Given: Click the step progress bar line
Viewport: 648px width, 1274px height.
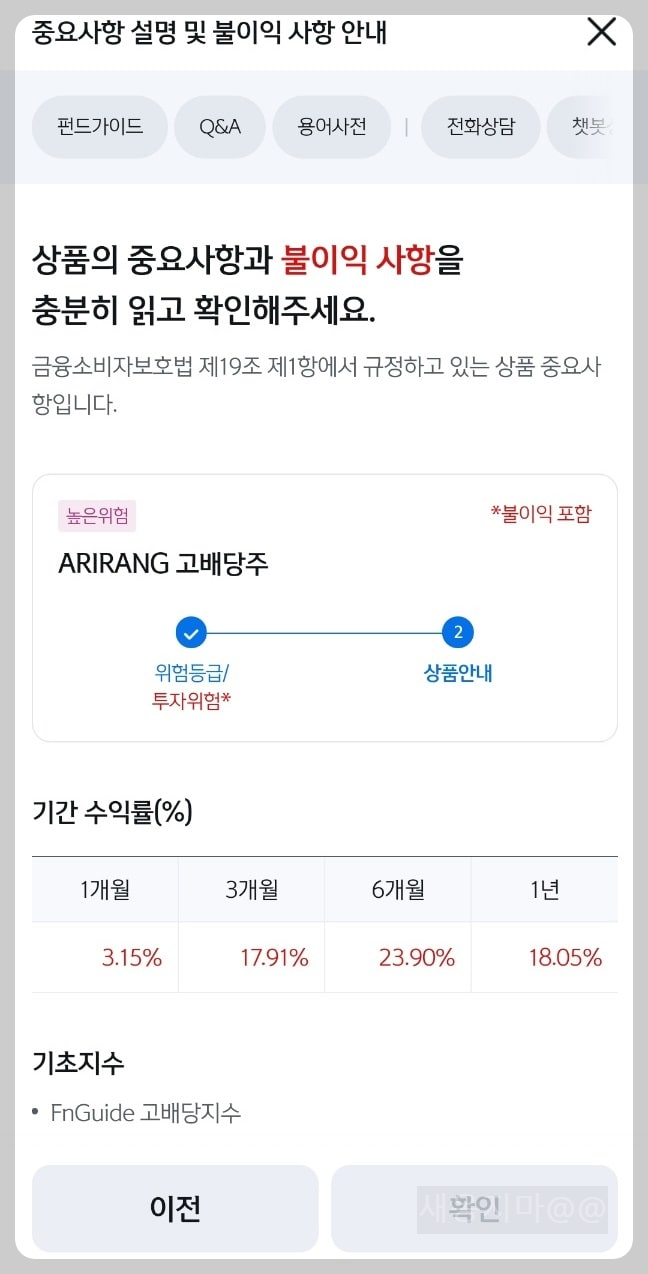Looking at the screenshot, I should pos(323,632).
